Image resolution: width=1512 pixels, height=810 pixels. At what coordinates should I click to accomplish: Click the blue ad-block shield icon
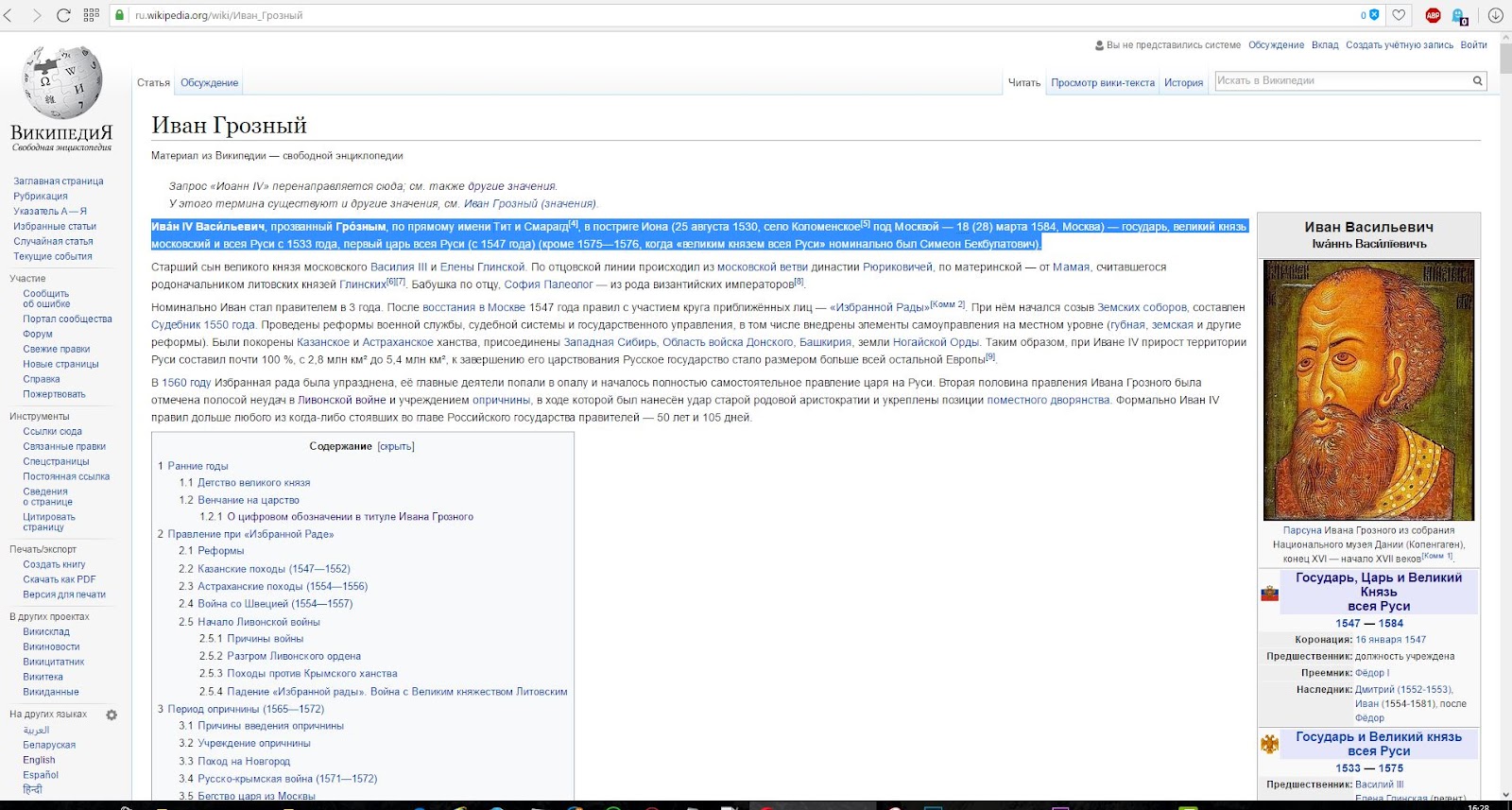(1374, 15)
